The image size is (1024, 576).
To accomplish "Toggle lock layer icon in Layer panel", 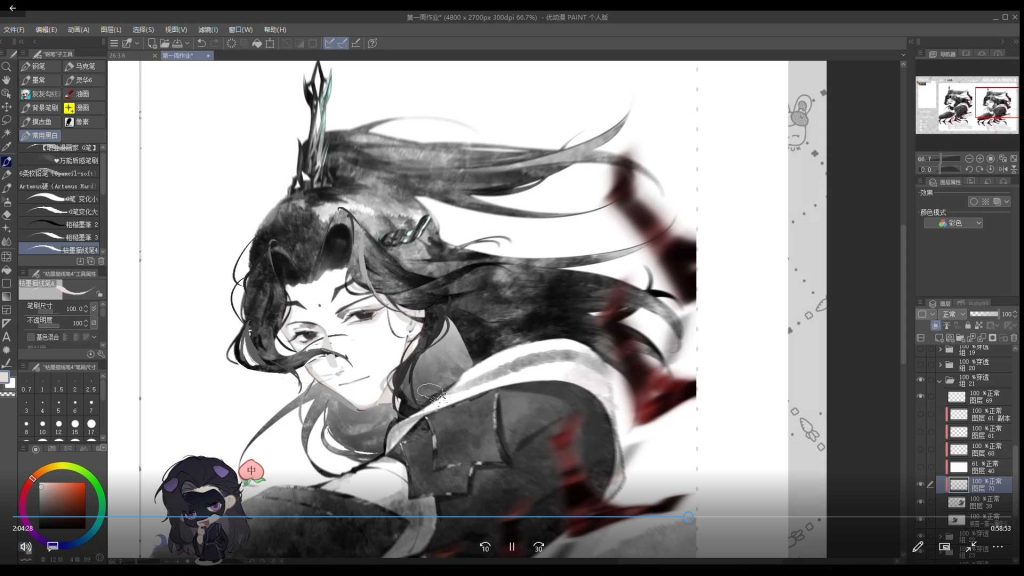I will pyautogui.click(x=968, y=325).
